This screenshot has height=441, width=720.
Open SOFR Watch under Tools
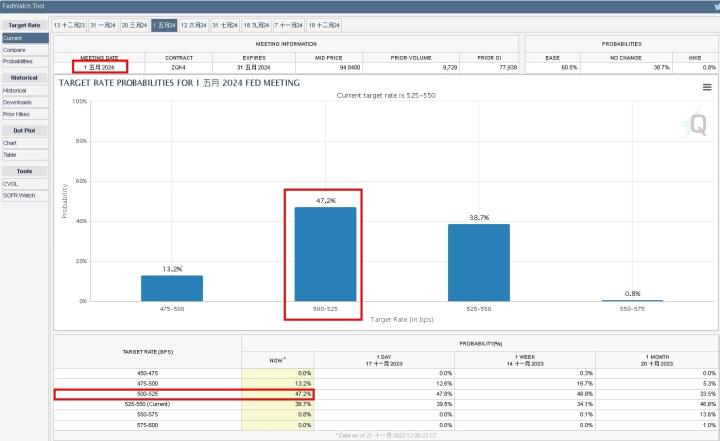coord(25,195)
